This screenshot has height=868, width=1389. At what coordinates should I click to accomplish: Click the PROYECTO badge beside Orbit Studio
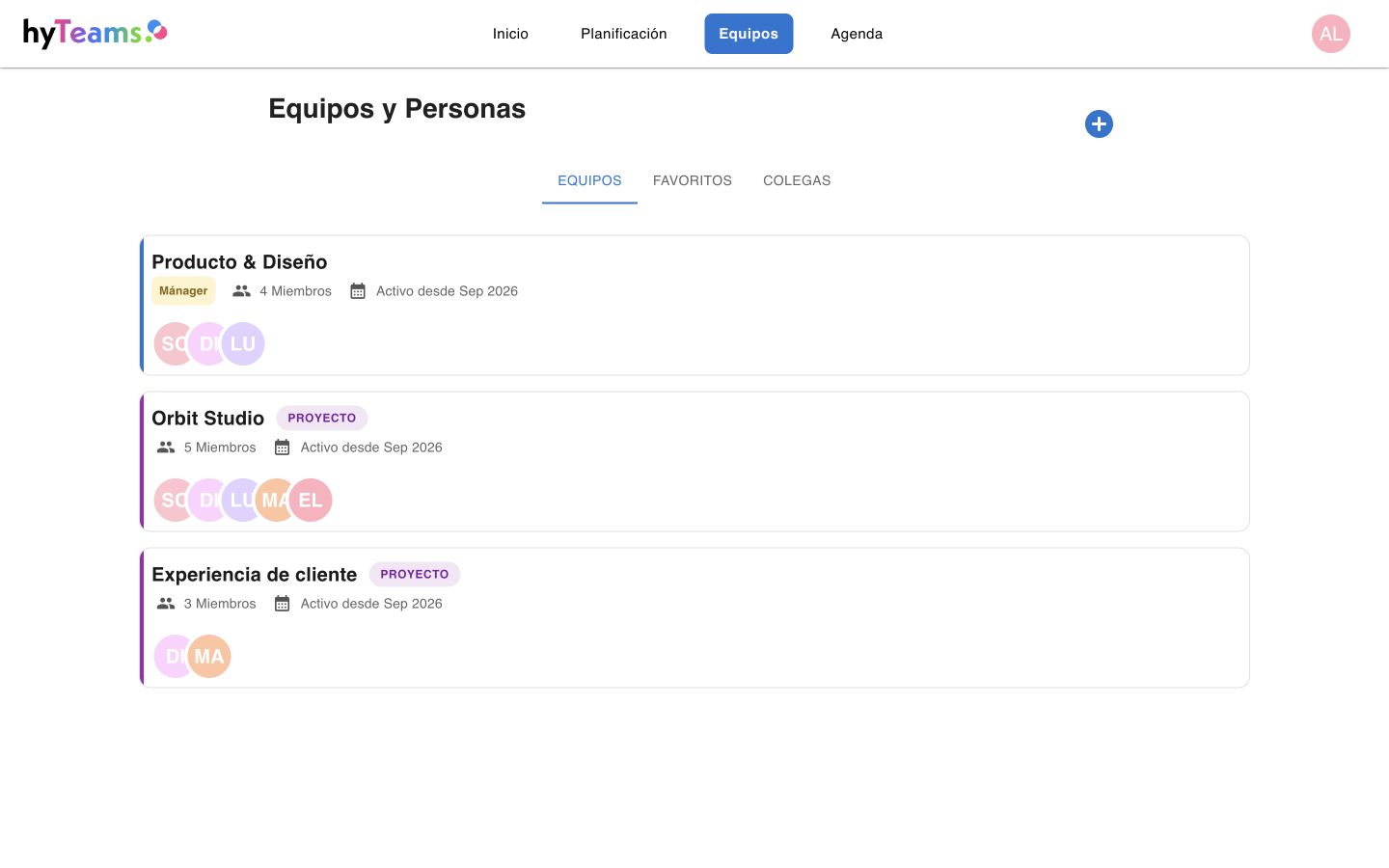pyautogui.click(x=321, y=418)
